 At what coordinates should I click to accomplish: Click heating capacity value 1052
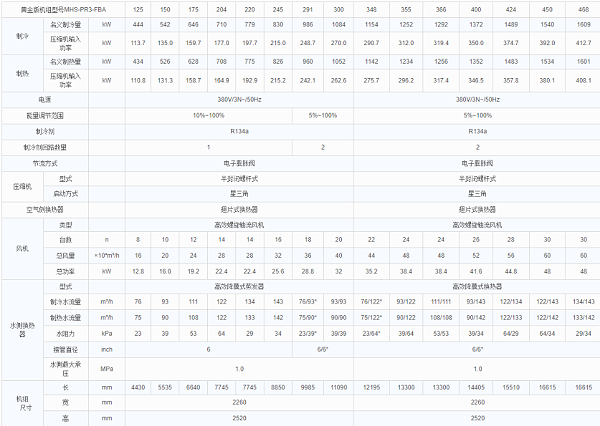339,62
